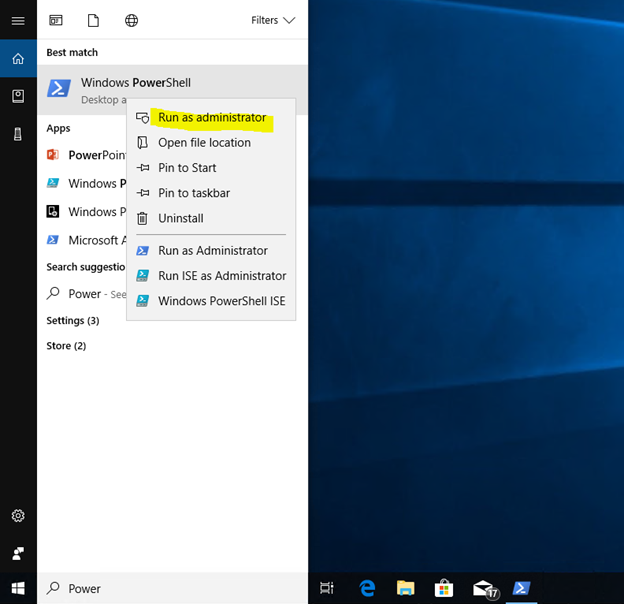Choose Windows PowerShell ISE jump item
Image resolution: width=624 pixels, height=604 pixels.
tap(211, 301)
